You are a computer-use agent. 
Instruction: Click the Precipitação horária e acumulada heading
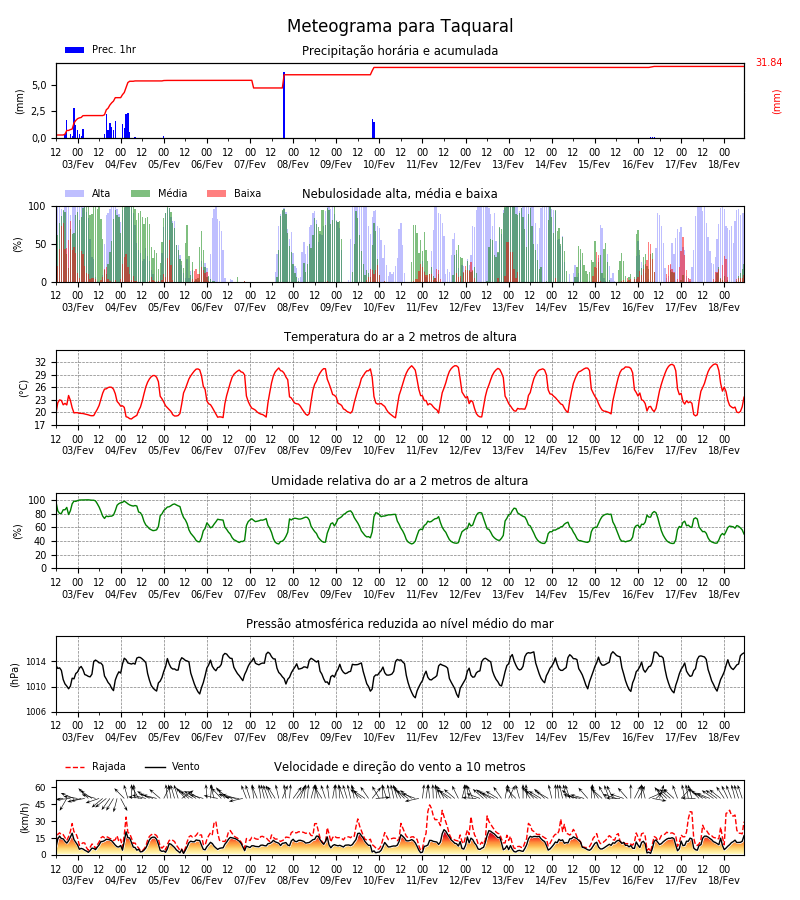click(400, 51)
